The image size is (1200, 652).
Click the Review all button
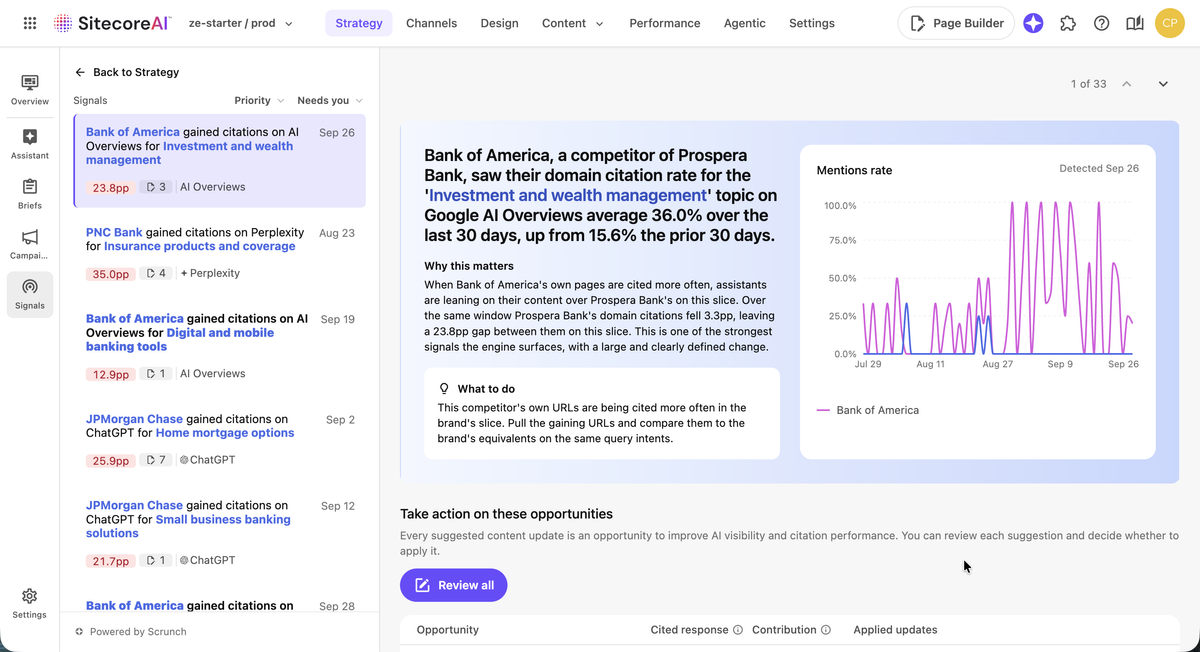[x=454, y=585]
